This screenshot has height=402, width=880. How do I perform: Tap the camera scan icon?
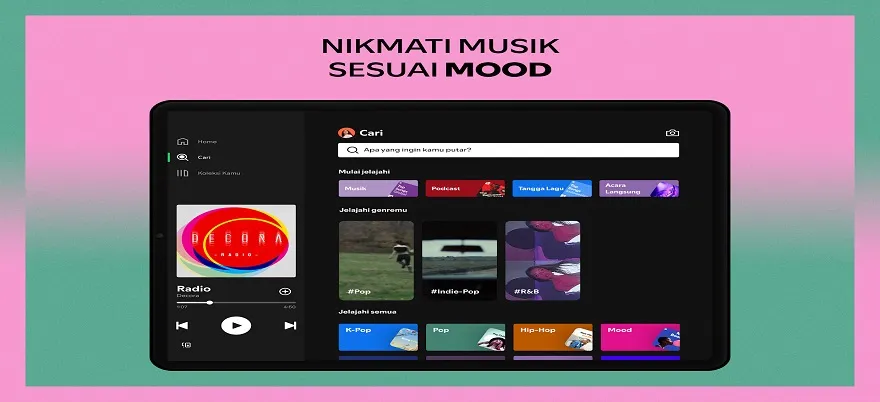tap(672, 133)
